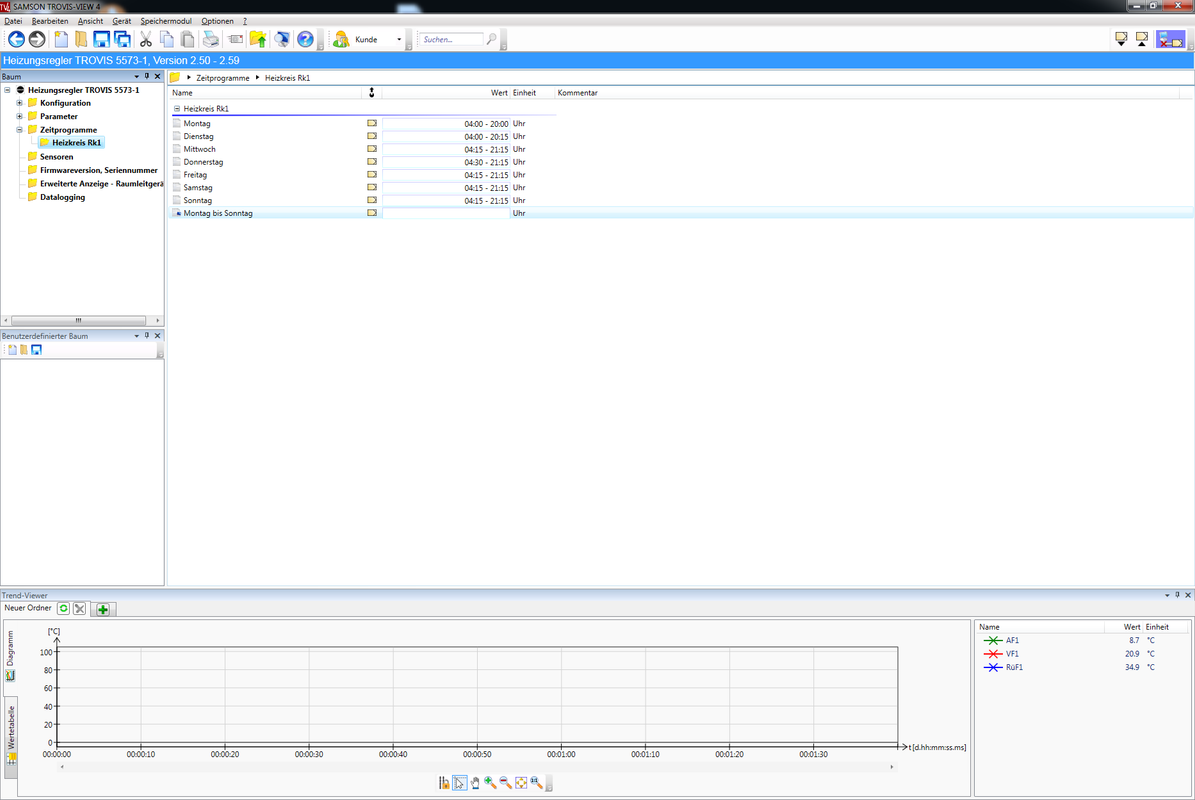
Task: Click the grey Forward navigation arrow
Action: tap(37, 39)
